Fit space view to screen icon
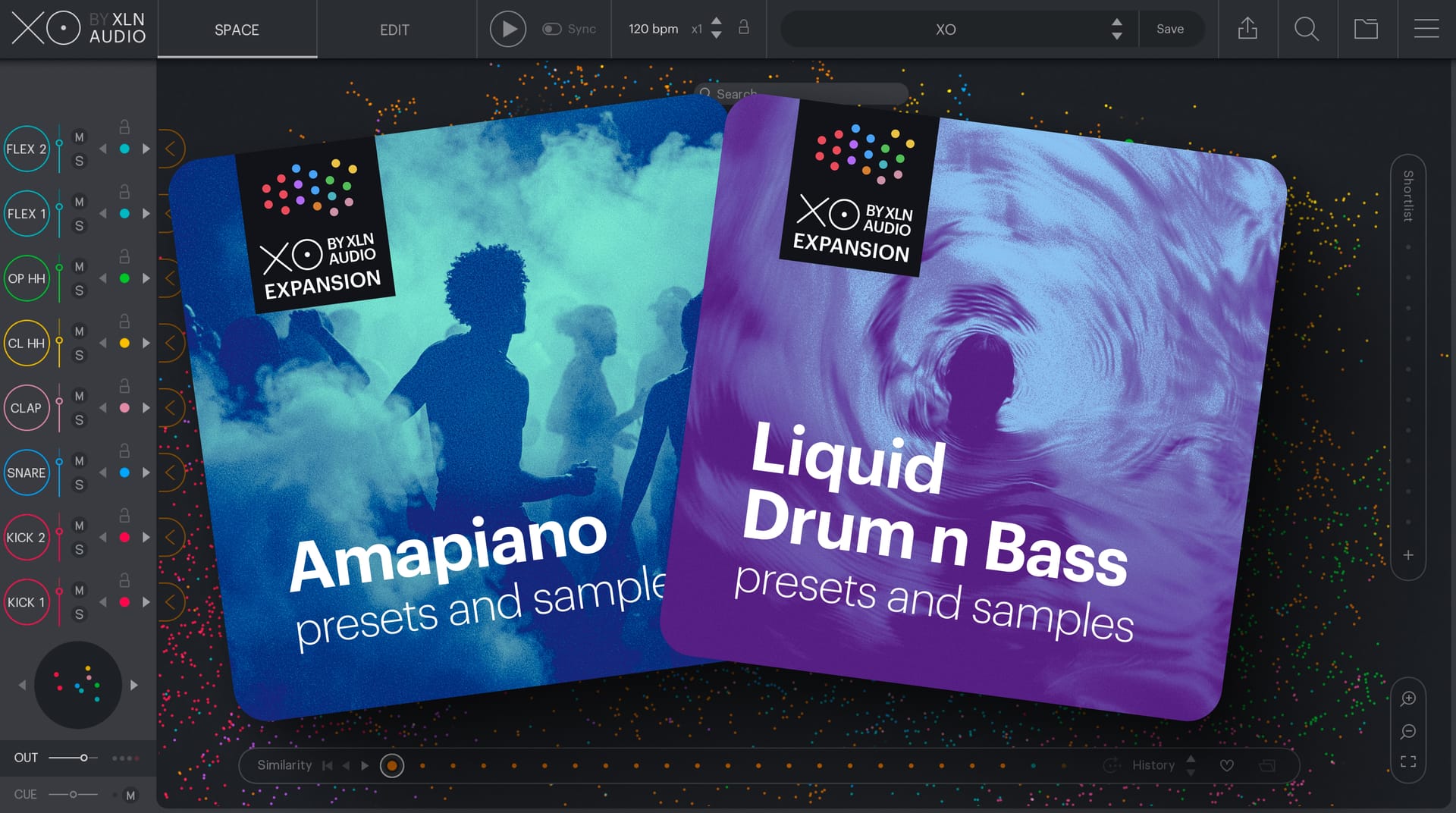 coord(1408,761)
